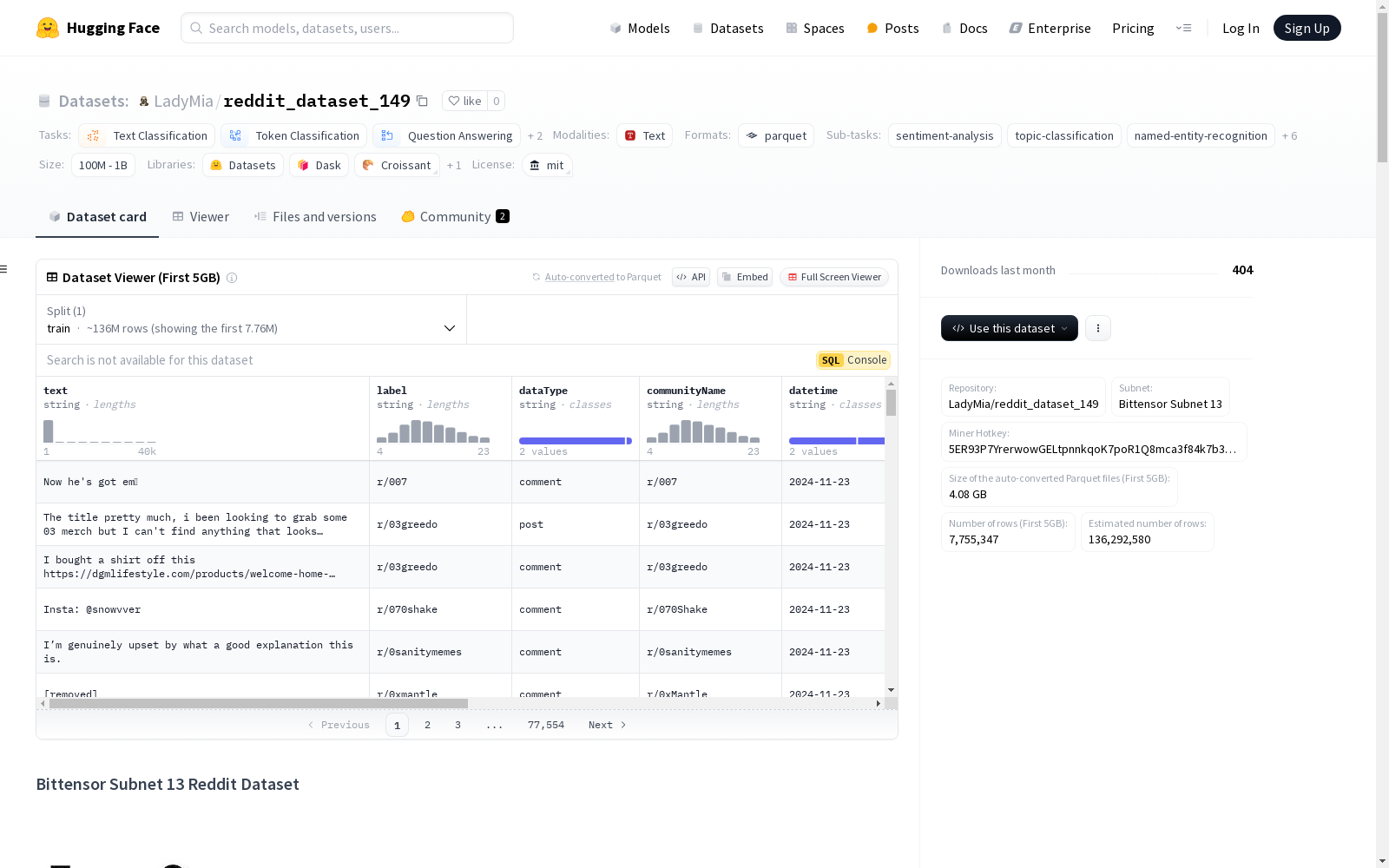Screen dimensions: 1389x868
Task: Select the sentiment-analysis sub-task tag
Action: [x=944, y=135]
